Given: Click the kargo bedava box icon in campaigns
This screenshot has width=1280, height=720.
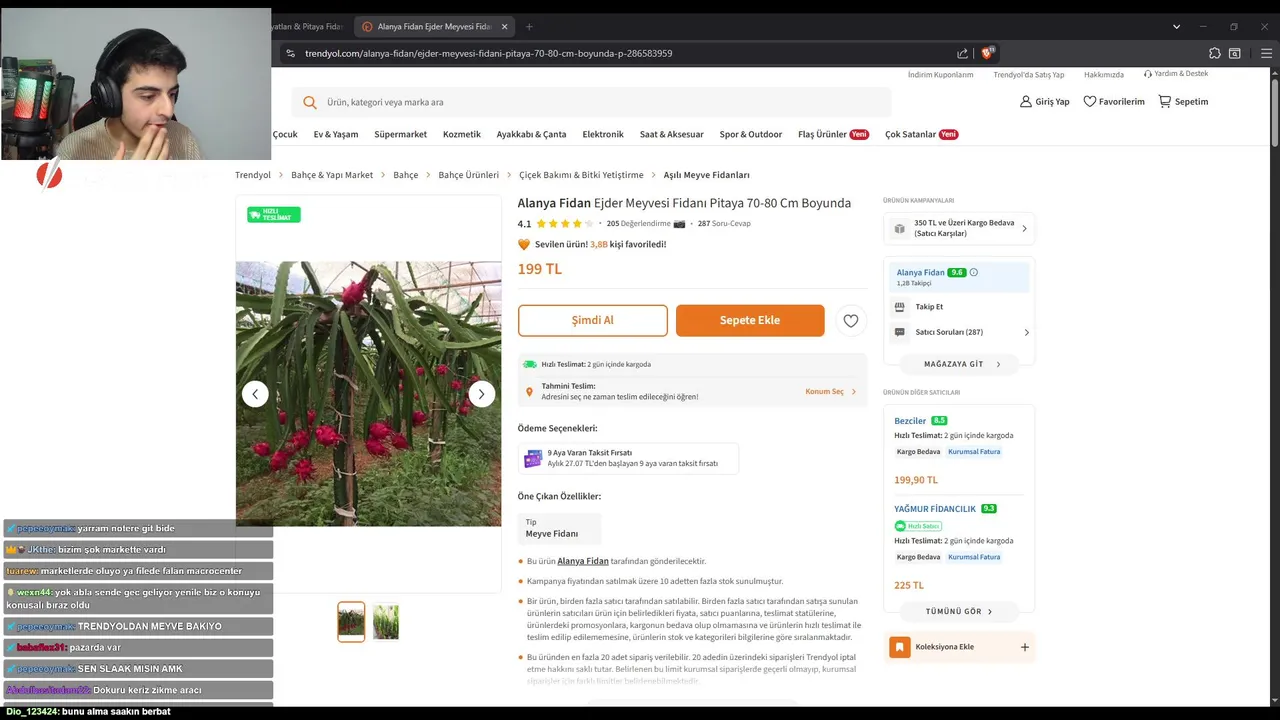Looking at the screenshot, I should point(900,228).
